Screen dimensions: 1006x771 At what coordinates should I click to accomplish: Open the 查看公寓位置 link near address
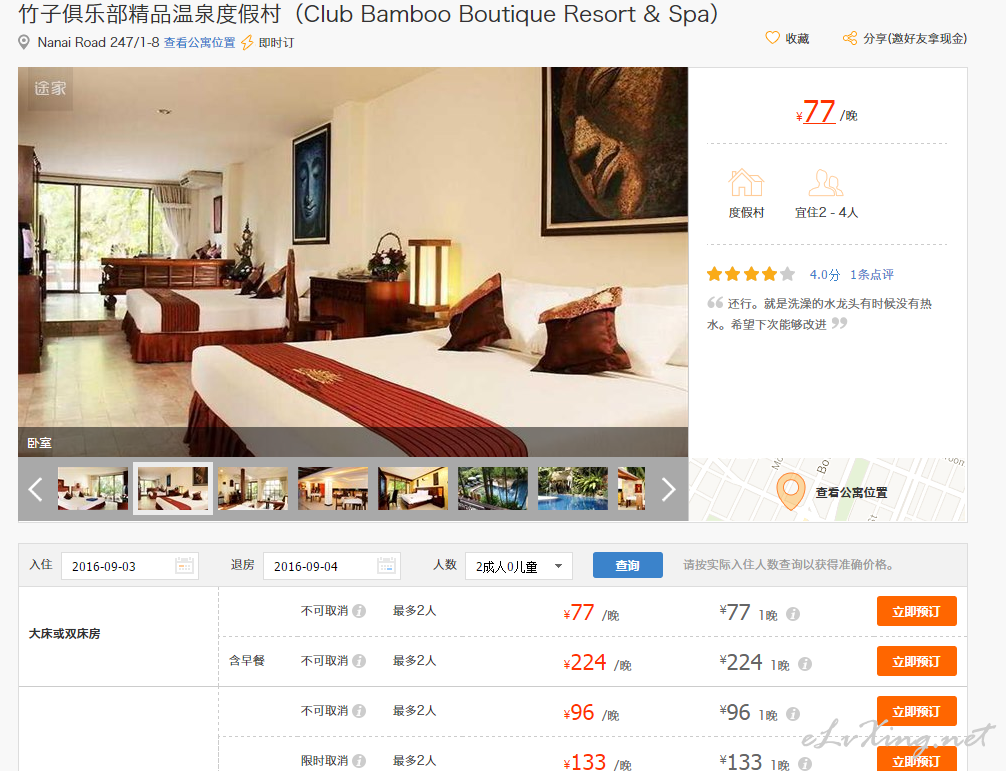[200, 42]
